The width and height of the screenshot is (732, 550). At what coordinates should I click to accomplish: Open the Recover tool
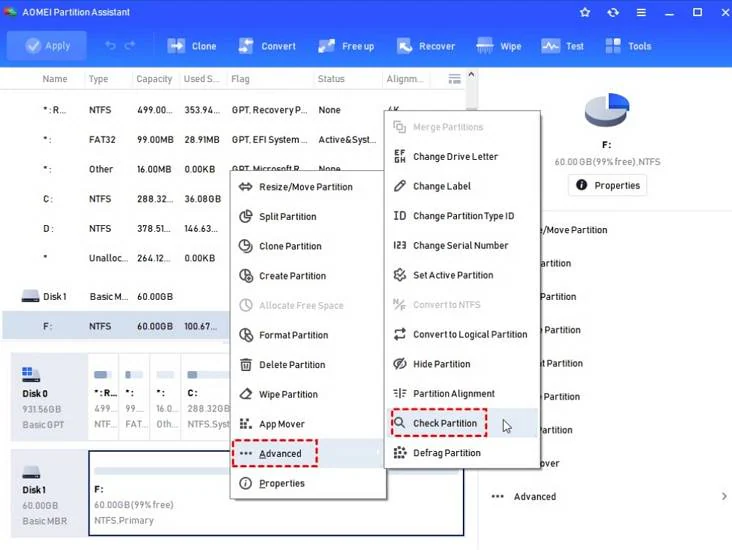pyautogui.click(x=426, y=46)
